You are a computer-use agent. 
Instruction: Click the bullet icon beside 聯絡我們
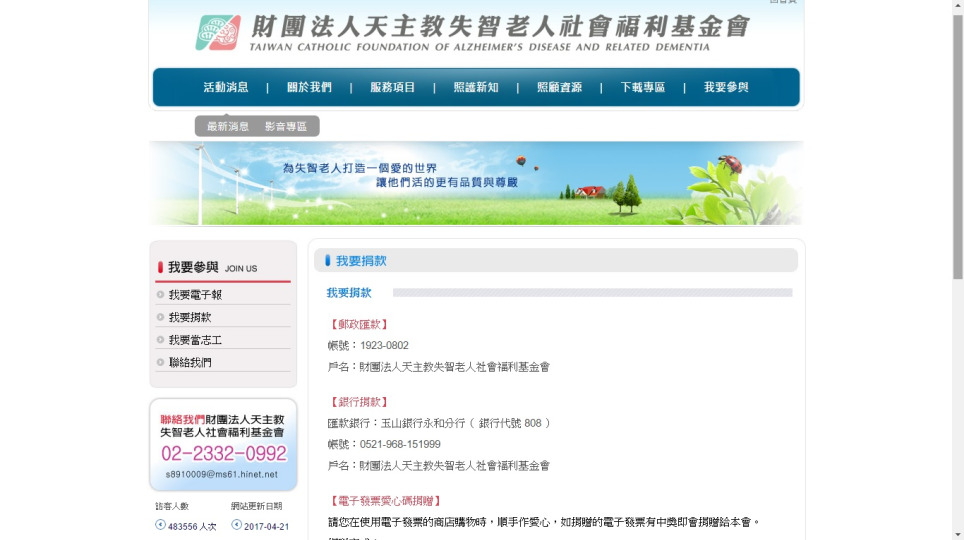click(x=160, y=362)
